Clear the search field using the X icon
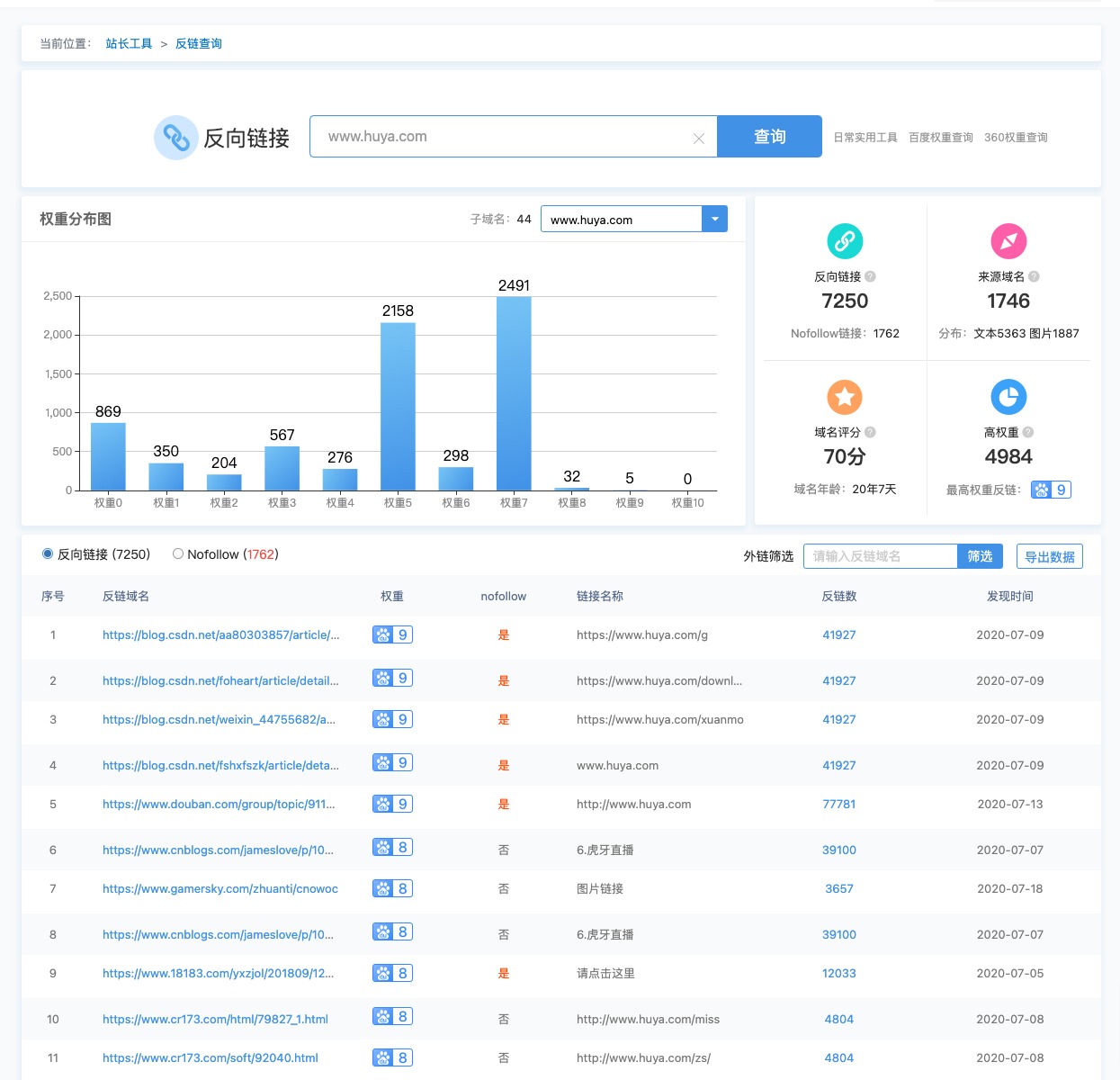The image size is (1120, 1080). click(x=699, y=137)
